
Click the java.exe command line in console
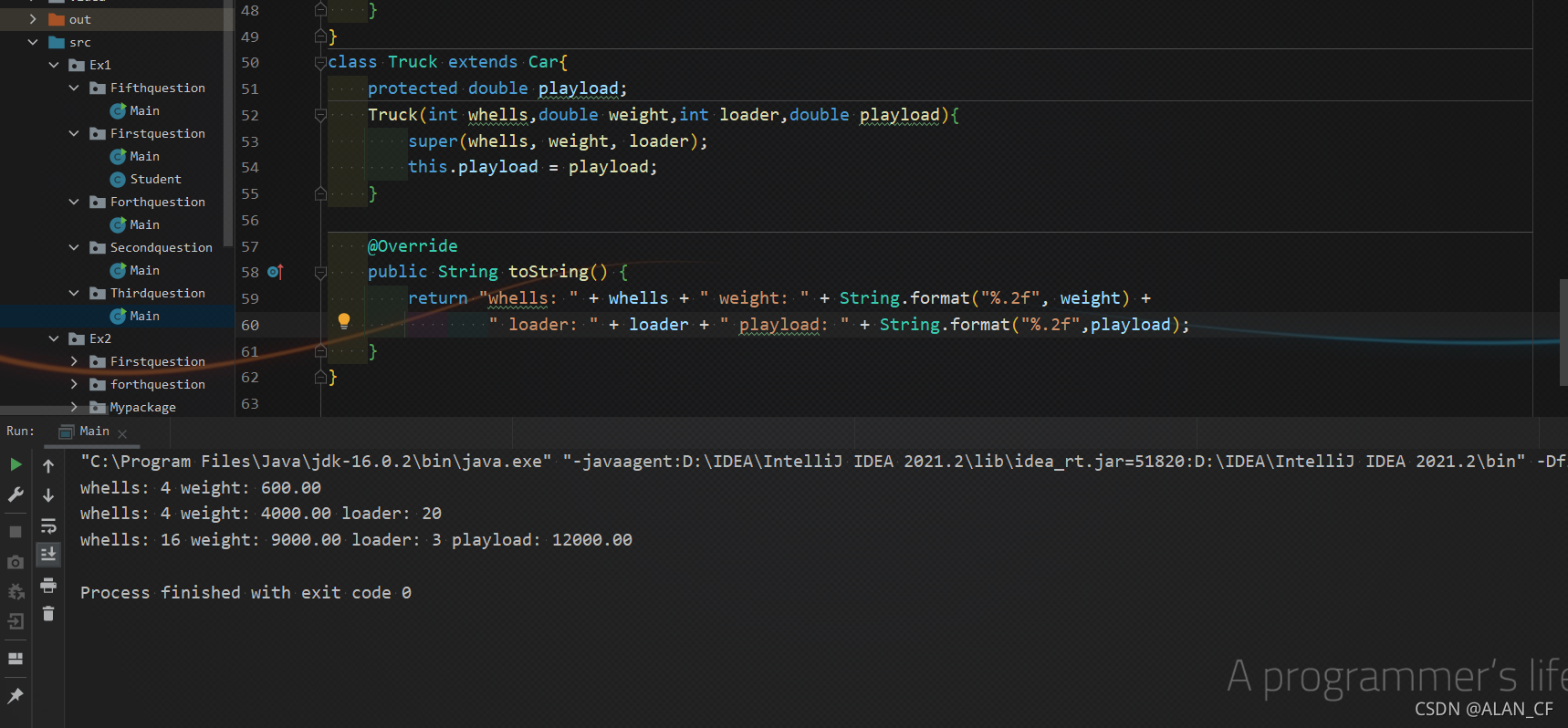coord(821,462)
